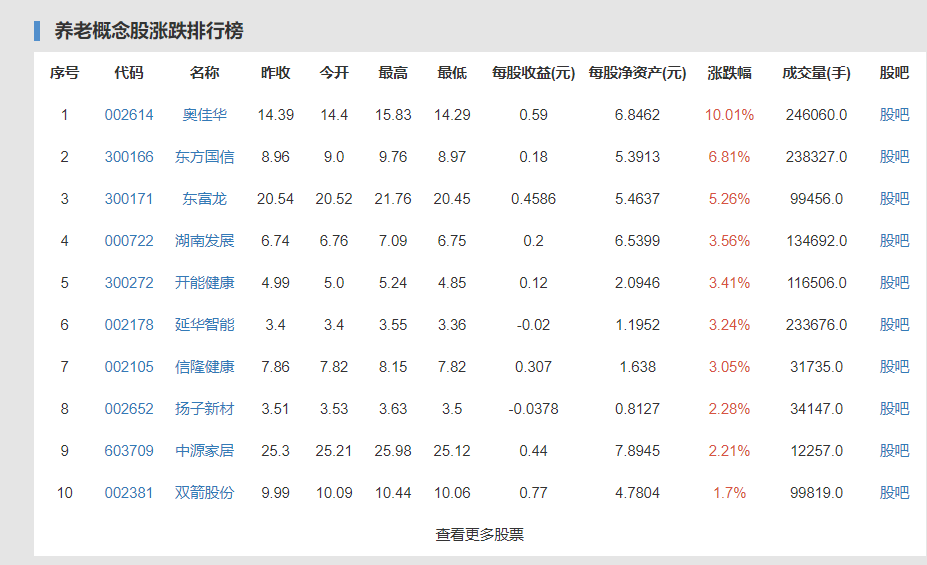This screenshot has height=565, width=927.
Task: Click the 最高 column header
Action: click(x=393, y=73)
